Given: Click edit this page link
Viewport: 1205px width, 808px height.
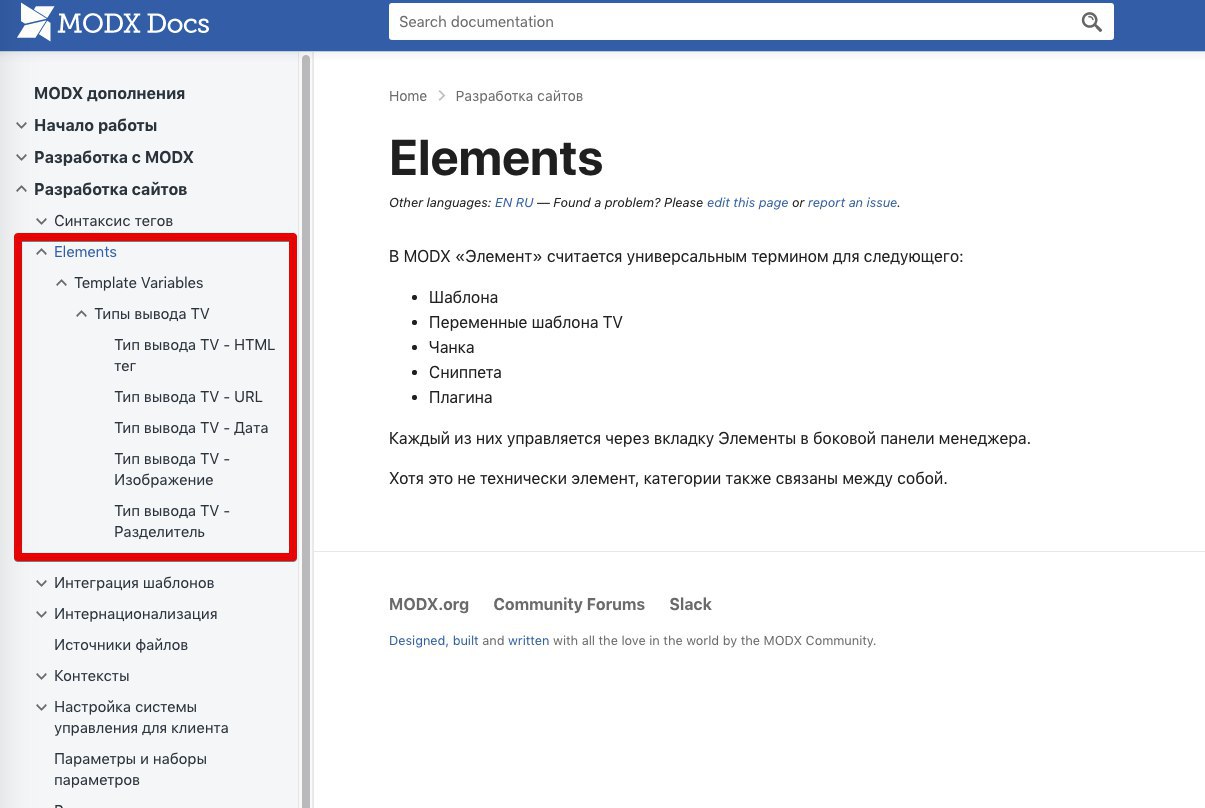Looking at the screenshot, I should pos(747,202).
